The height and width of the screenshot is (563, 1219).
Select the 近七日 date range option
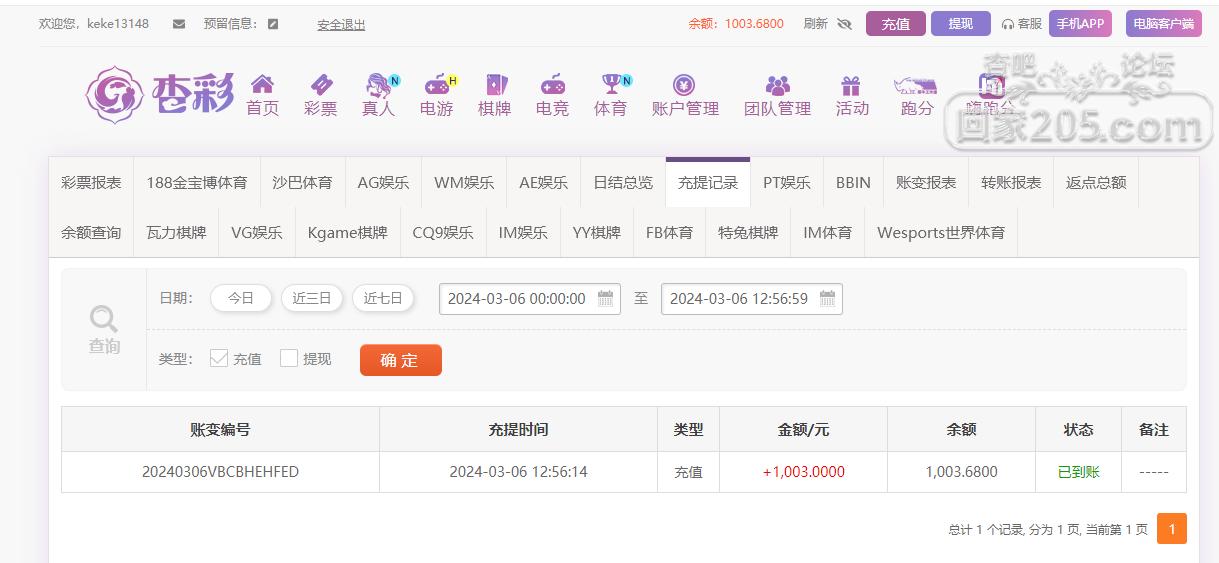pyautogui.click(x=383, y=298)
